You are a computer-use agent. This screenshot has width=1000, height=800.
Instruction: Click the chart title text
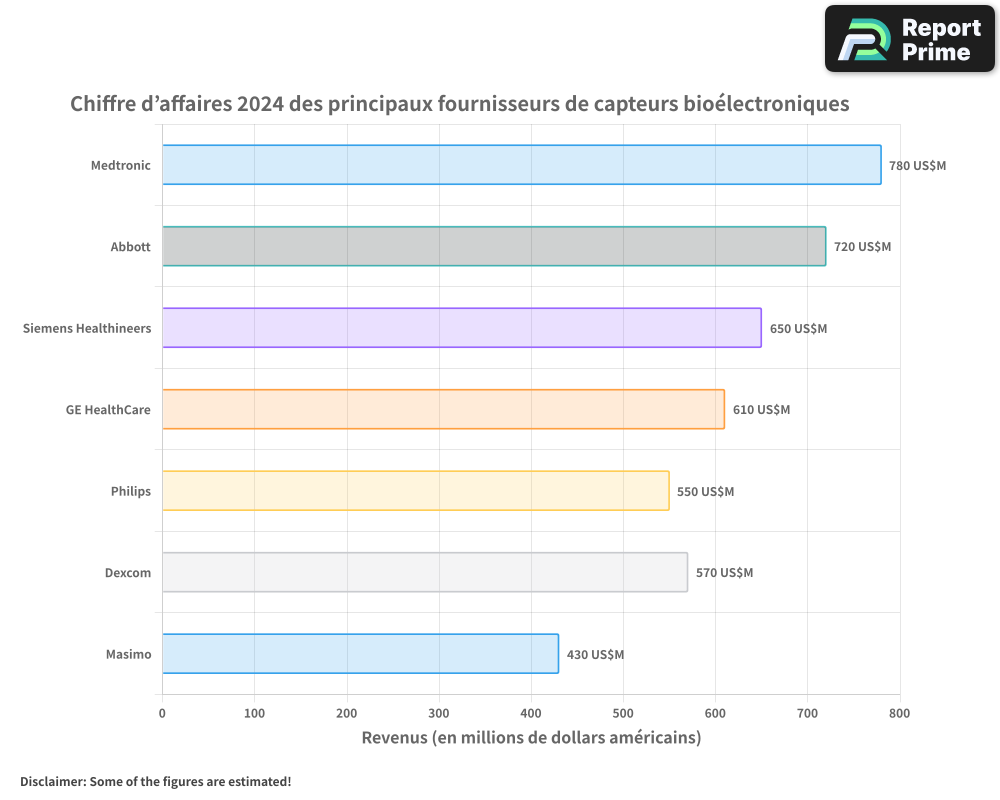pyautogui.click(x=459, y=104)
